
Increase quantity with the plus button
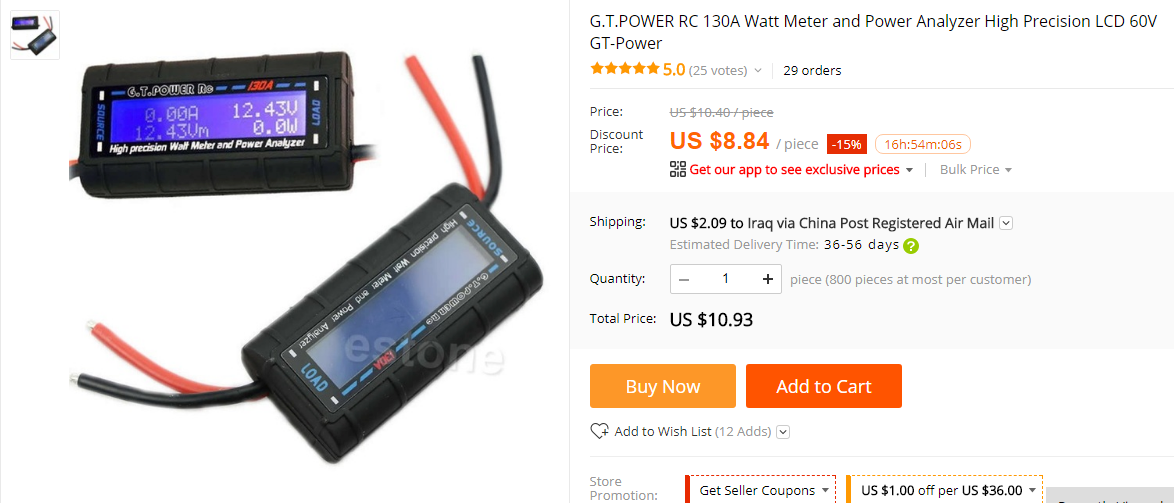tap(767, 279)
